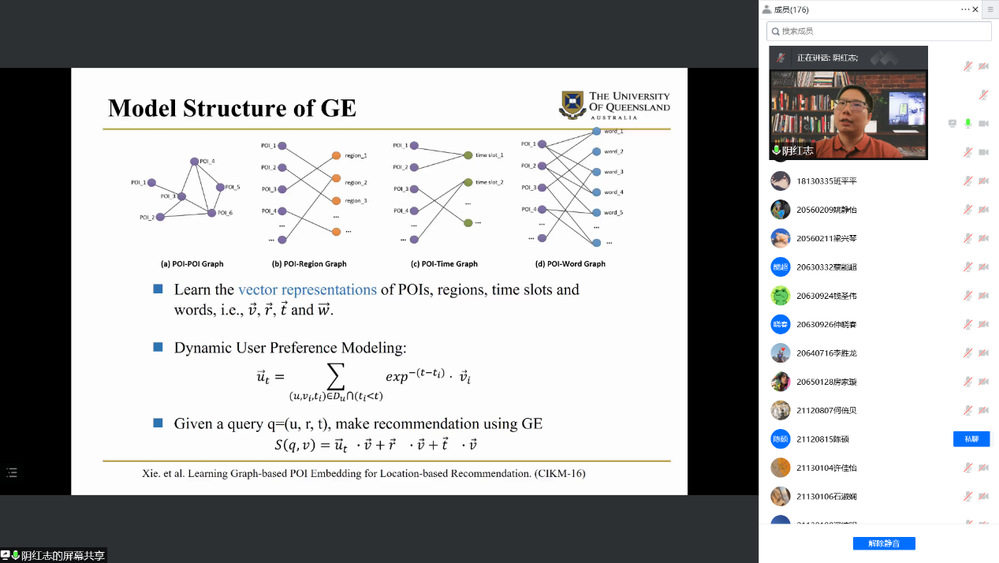Open the three-dots more options menu
Image resolution: width=999 pixels, height=563 pixels.
[965, 9]
